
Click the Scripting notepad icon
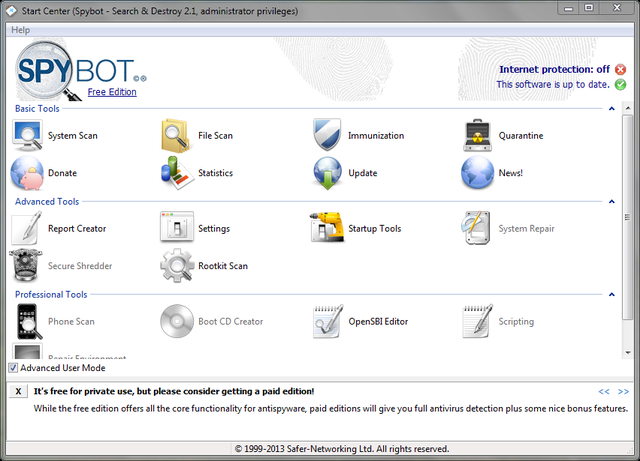477,321
